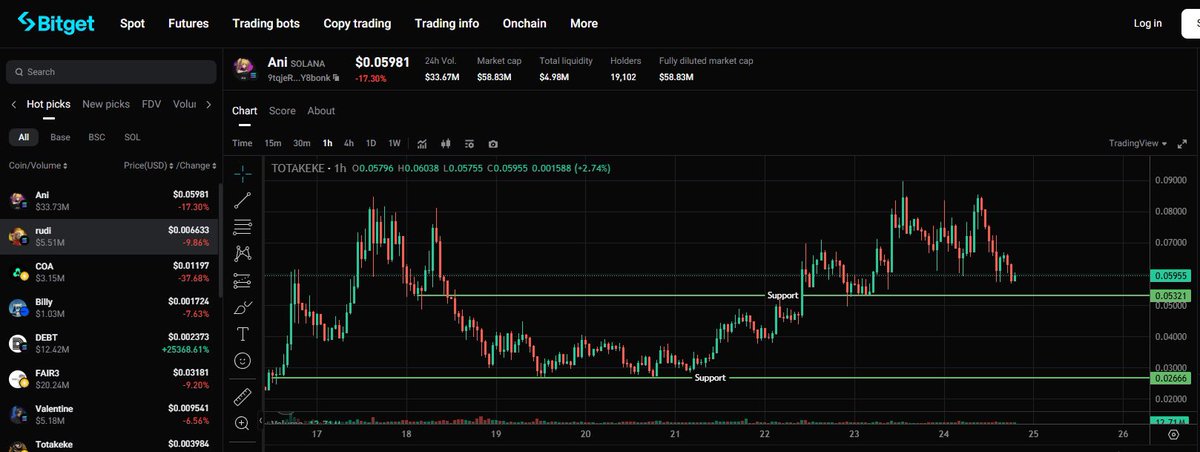Copy the 9tqjeR...Y8bonk contract address

(337, 77)
